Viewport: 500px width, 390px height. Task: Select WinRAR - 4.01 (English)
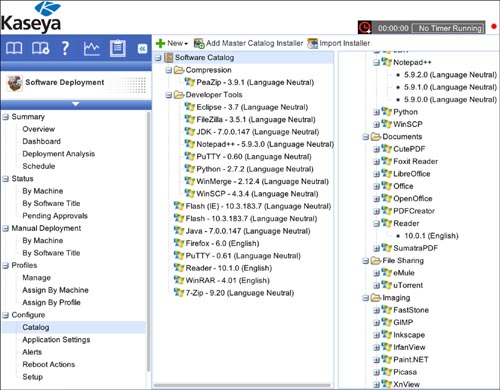coord(228,281)
